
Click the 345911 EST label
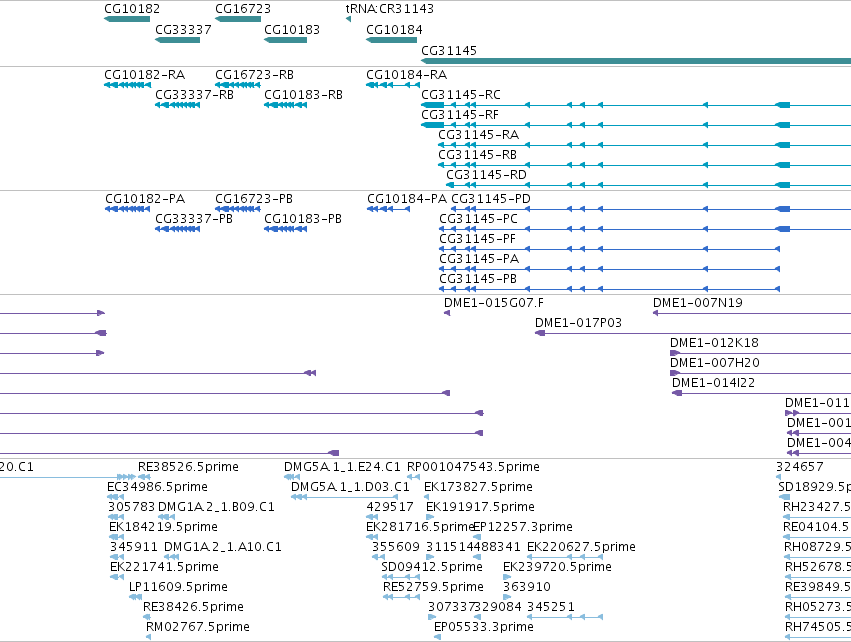(x=134, y=547)
